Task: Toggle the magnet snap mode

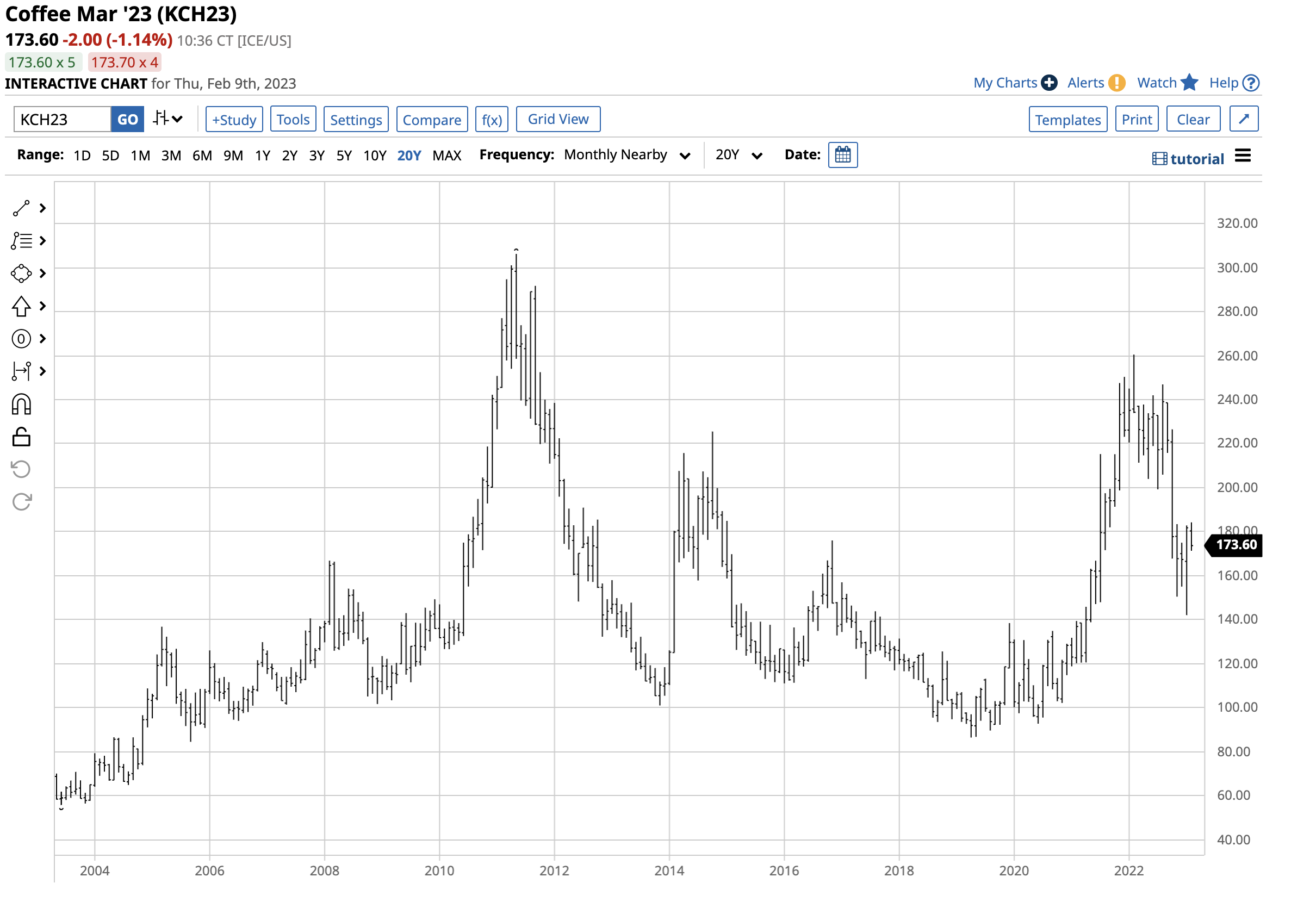Action: click(x=21, y=405)
